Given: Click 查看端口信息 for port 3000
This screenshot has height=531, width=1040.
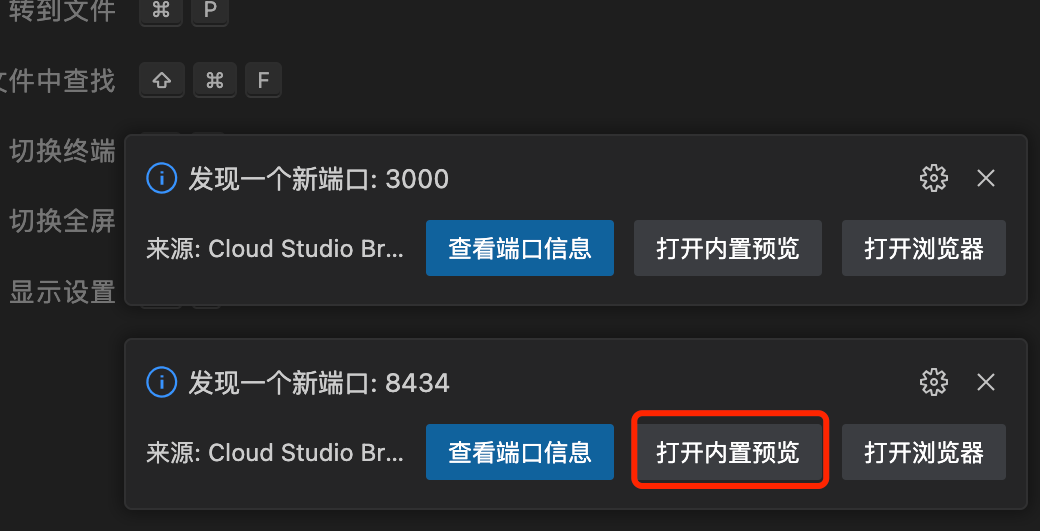Looking at the screenshot, I should 520,248.
